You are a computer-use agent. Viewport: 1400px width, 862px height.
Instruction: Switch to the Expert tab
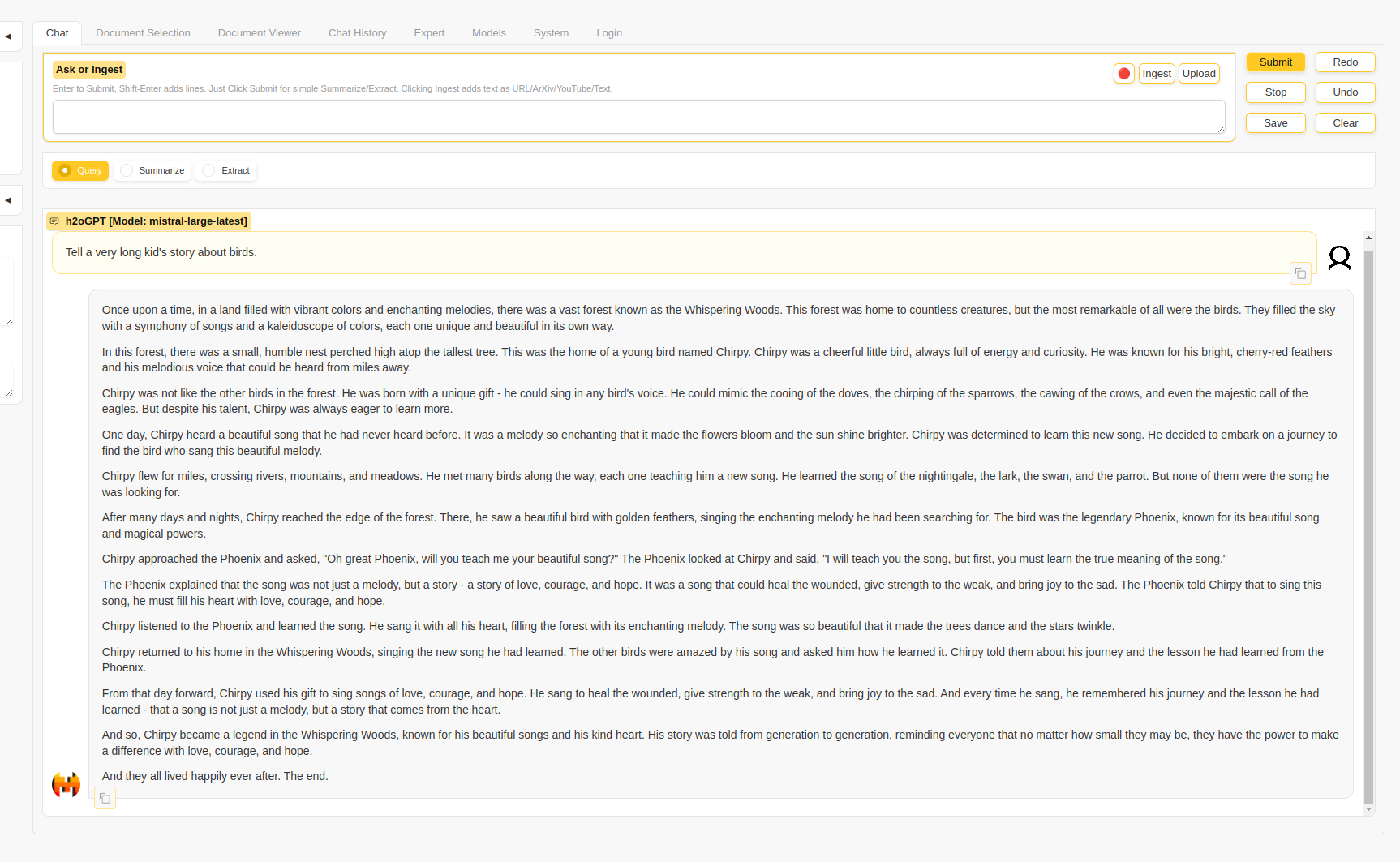[x=429, y=33]
